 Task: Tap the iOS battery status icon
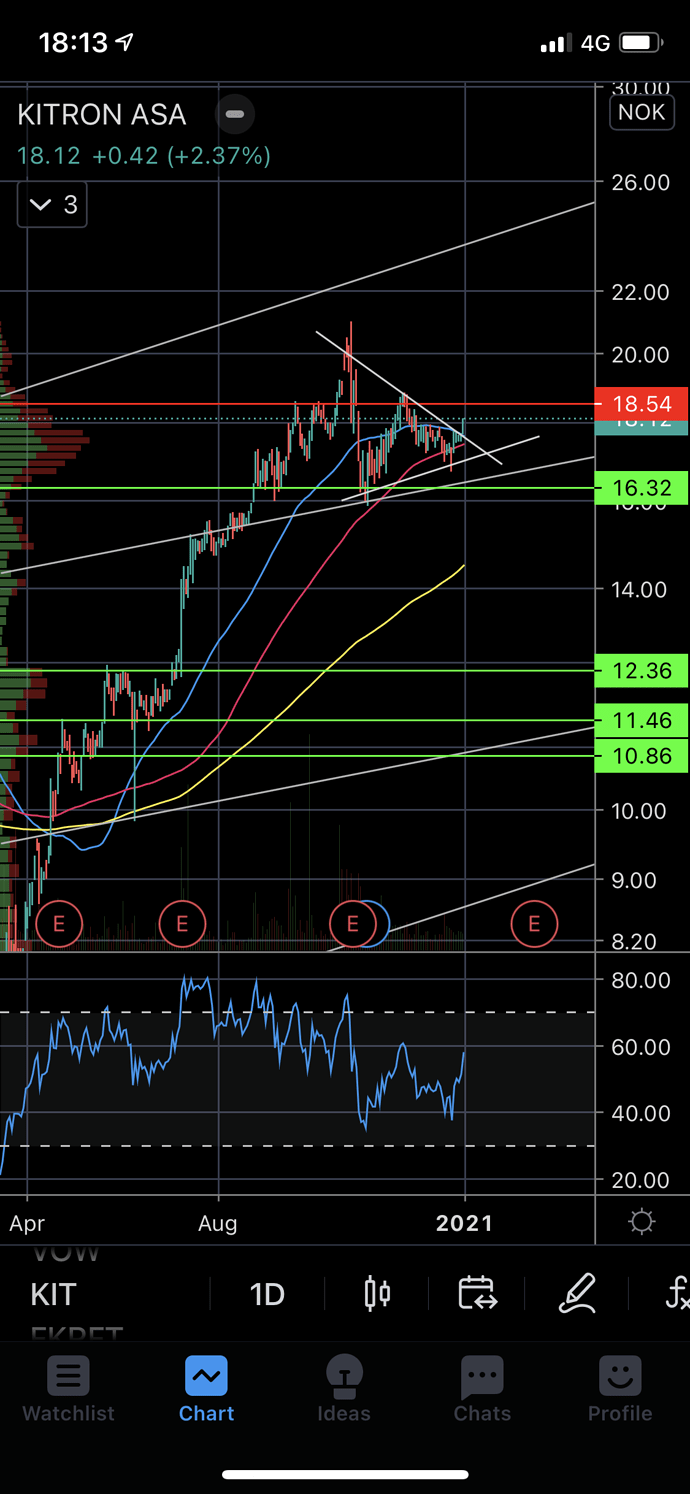coord(642,43)
